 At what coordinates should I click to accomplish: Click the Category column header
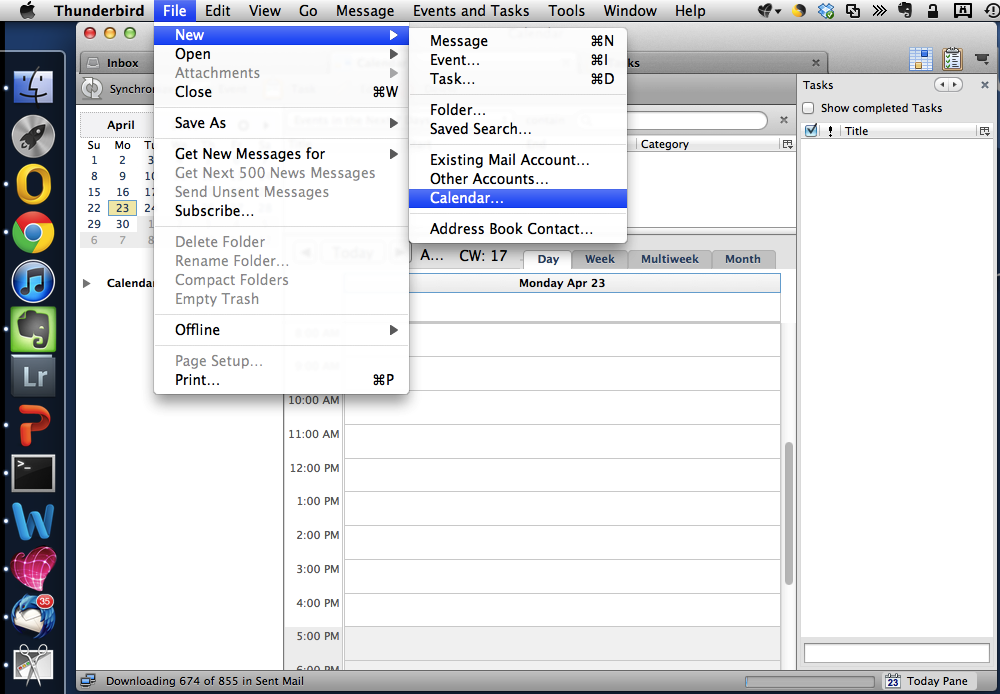click(x=708, y=144)
